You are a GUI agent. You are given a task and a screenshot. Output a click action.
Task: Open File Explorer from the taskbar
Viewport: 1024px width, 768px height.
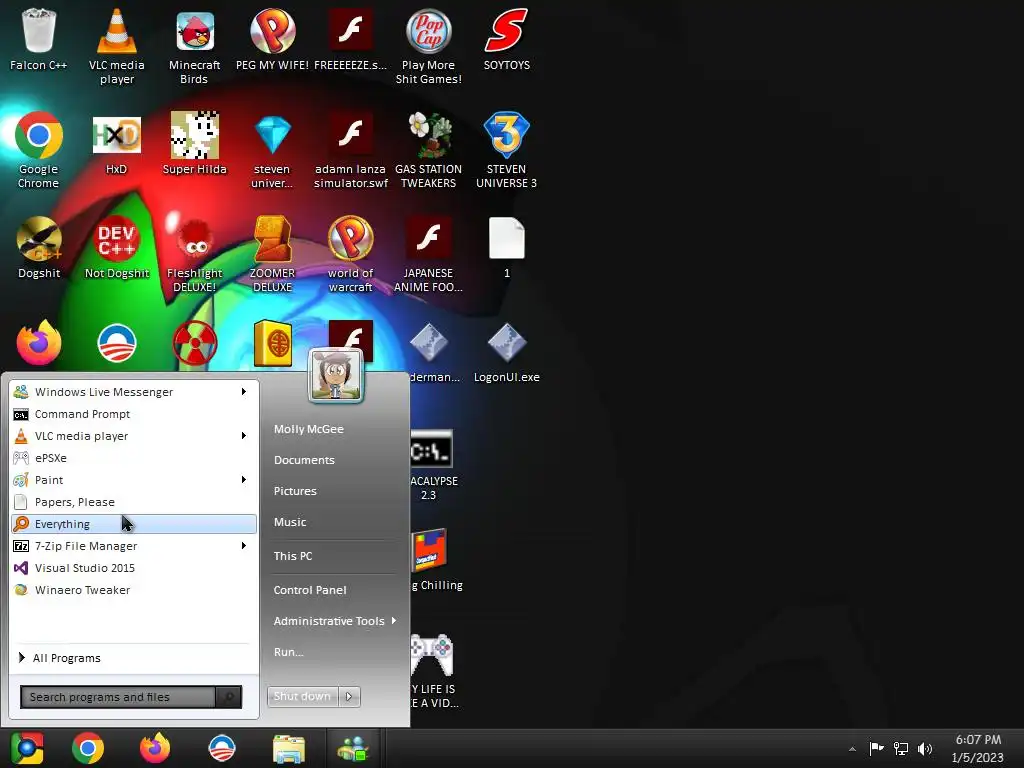point(289,748)
